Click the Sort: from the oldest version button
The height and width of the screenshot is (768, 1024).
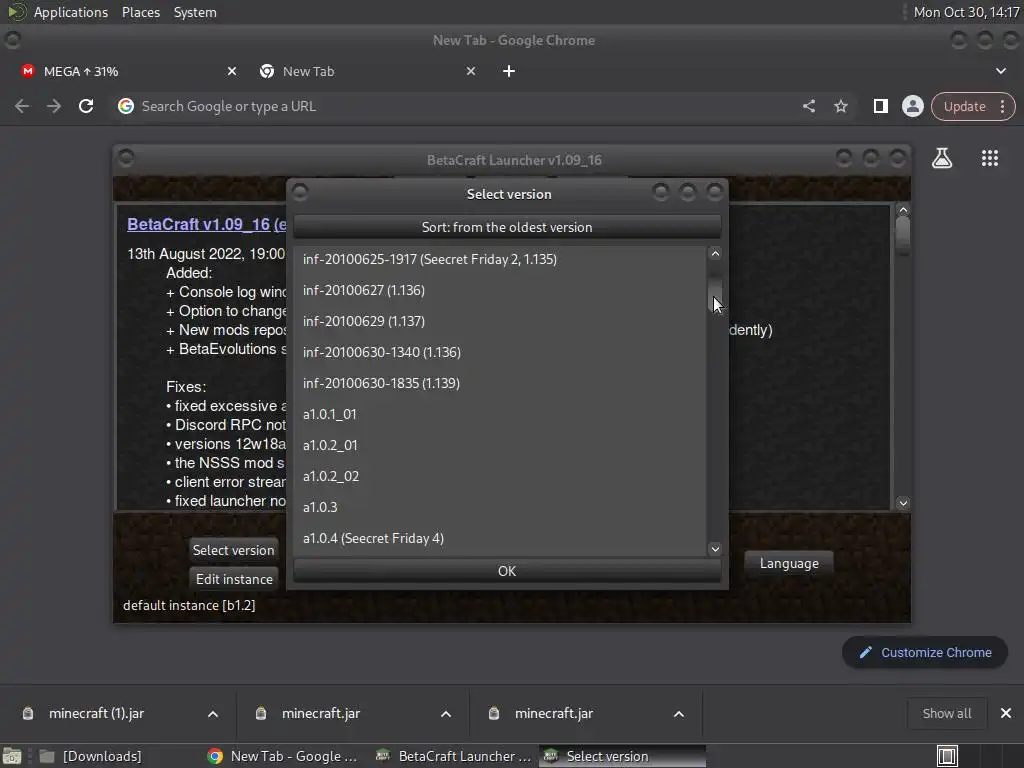pos(507,227)
